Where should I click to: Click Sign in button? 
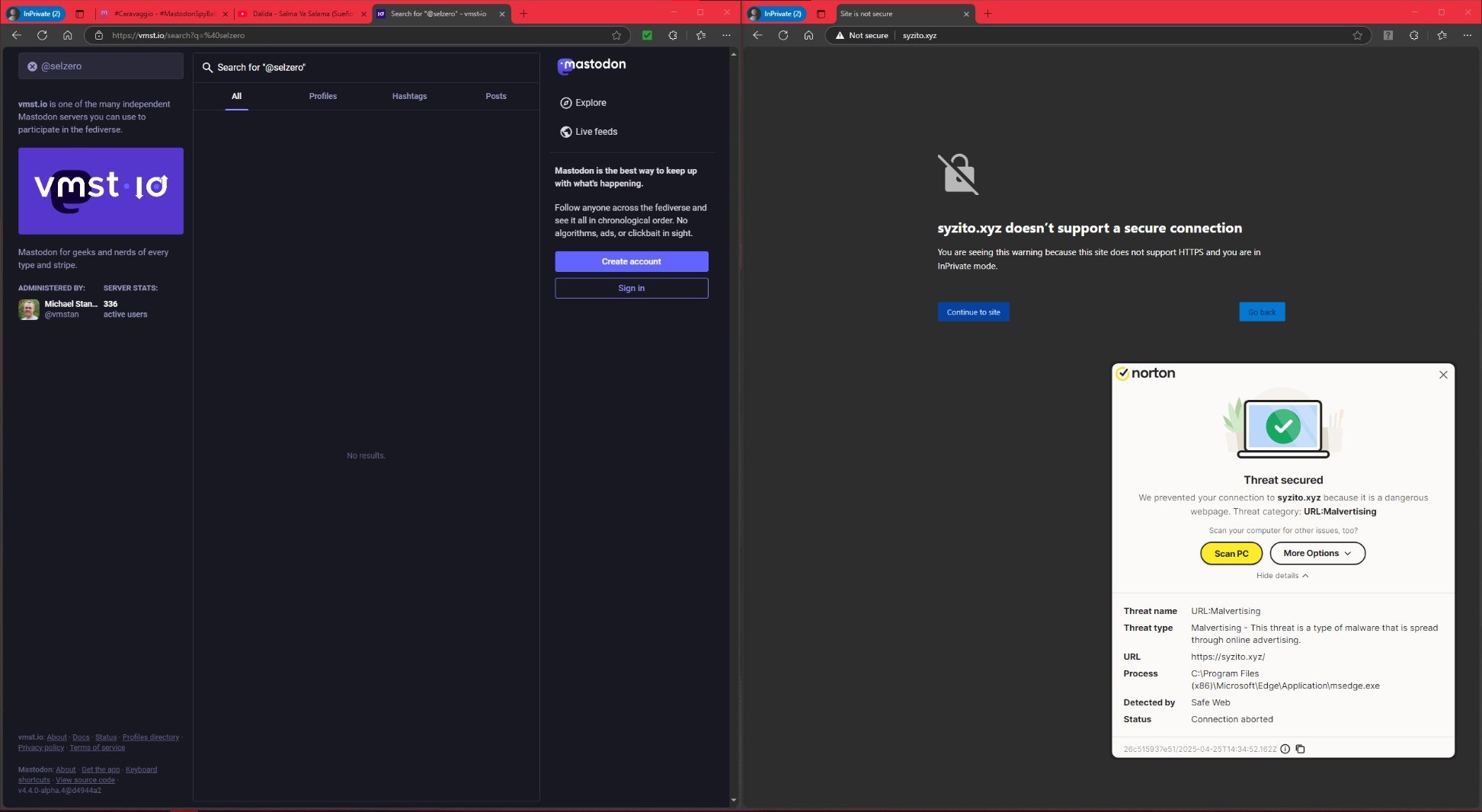pyautogui.click(x=631, y=288)
